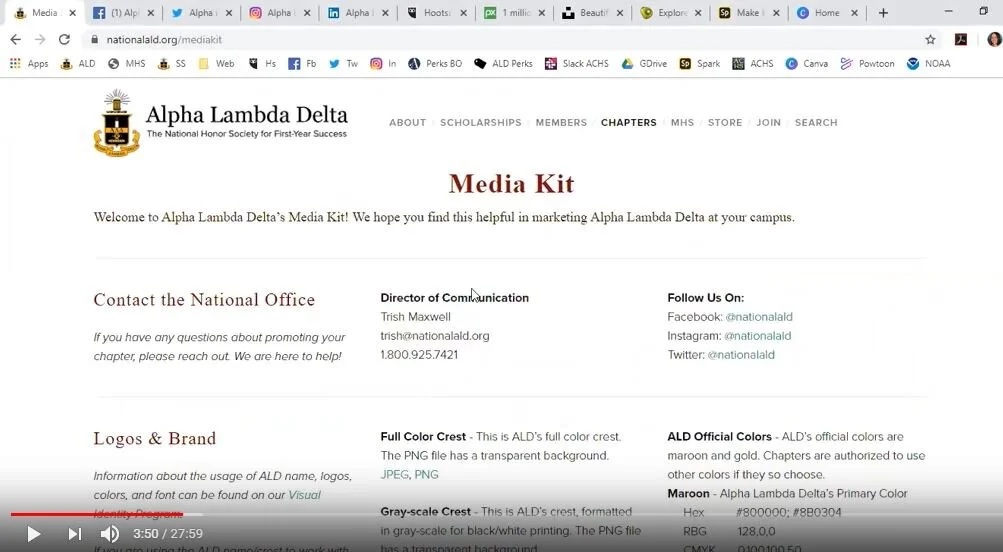
Task: Open the In Instagram bookmark
Action: (383, 63)
